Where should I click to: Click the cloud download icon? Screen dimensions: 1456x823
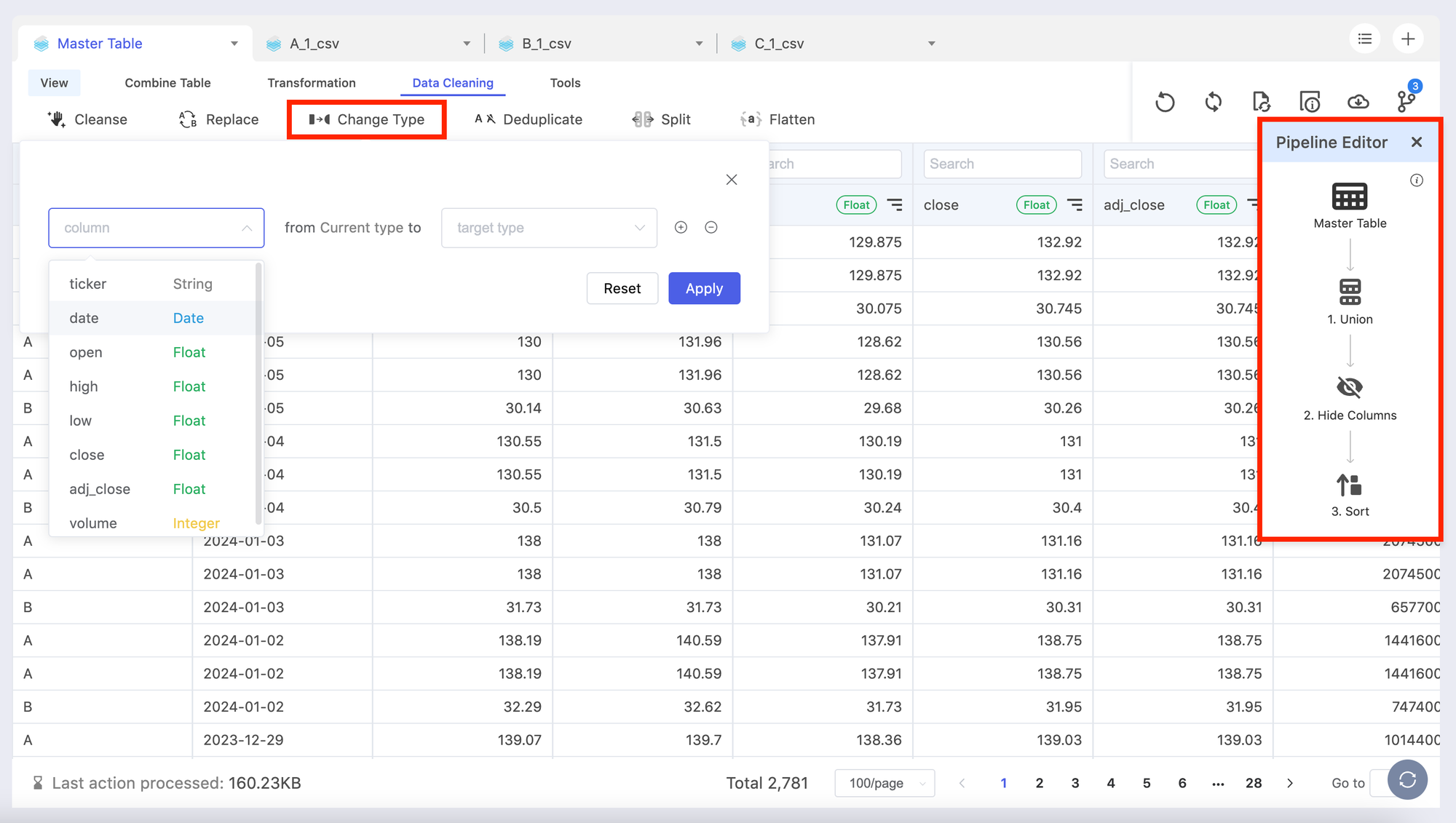coord(1358,102)
